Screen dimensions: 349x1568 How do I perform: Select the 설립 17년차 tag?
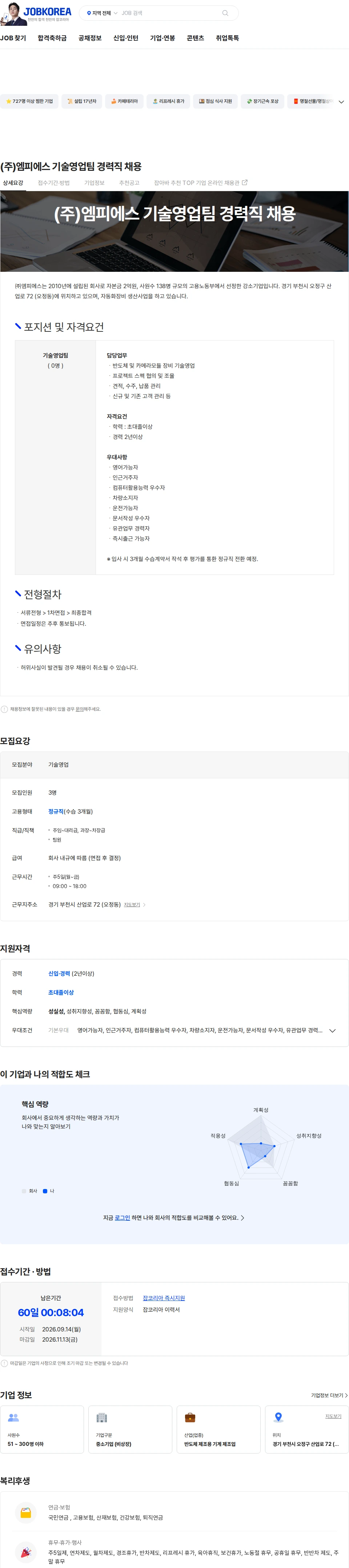coord(82,101)
